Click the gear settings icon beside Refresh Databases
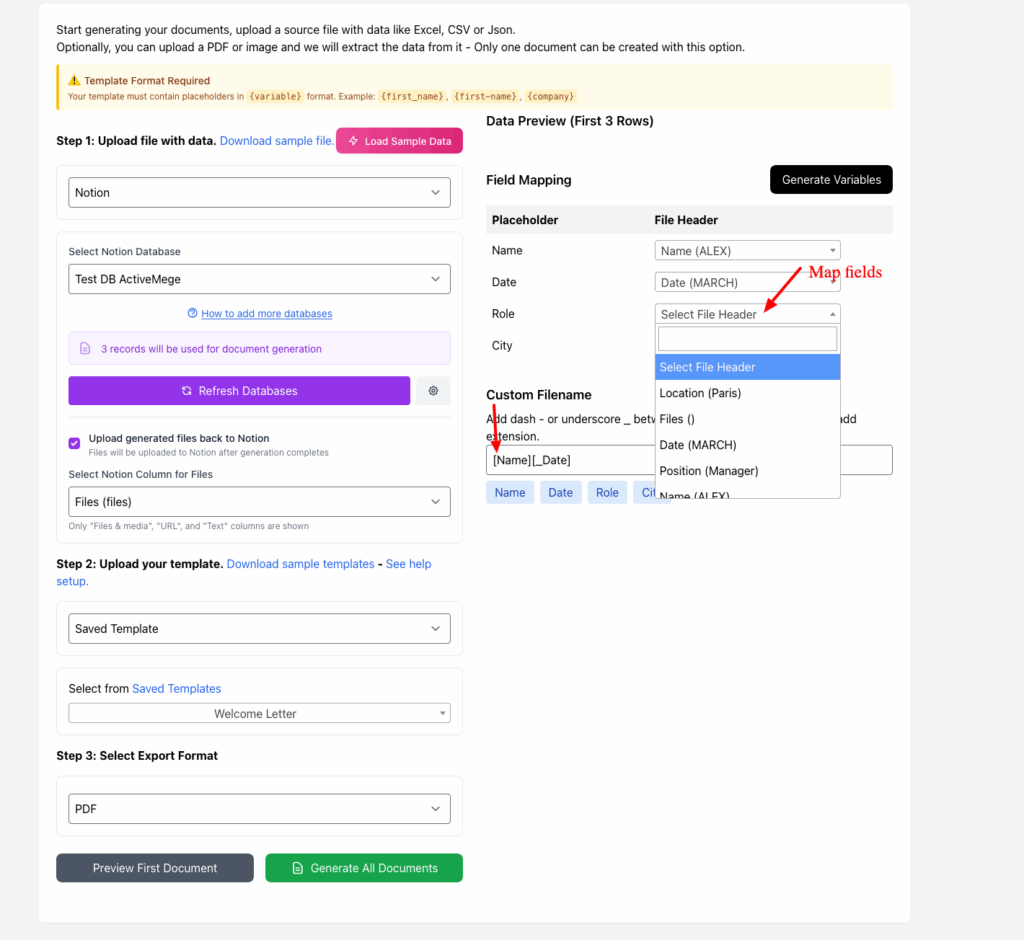 tap(433, 391)
